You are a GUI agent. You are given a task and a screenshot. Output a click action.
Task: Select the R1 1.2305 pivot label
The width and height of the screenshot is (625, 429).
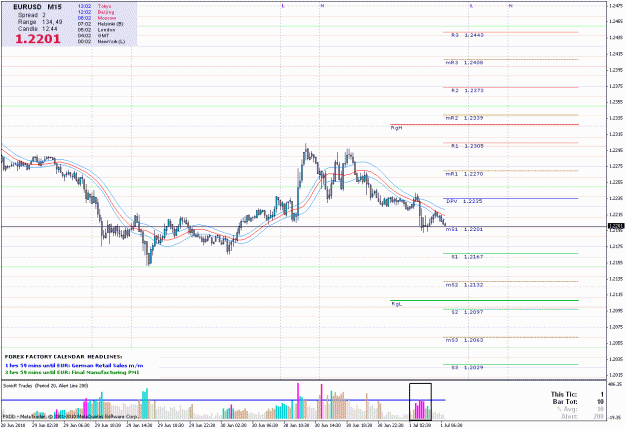(x=467, y=146)
